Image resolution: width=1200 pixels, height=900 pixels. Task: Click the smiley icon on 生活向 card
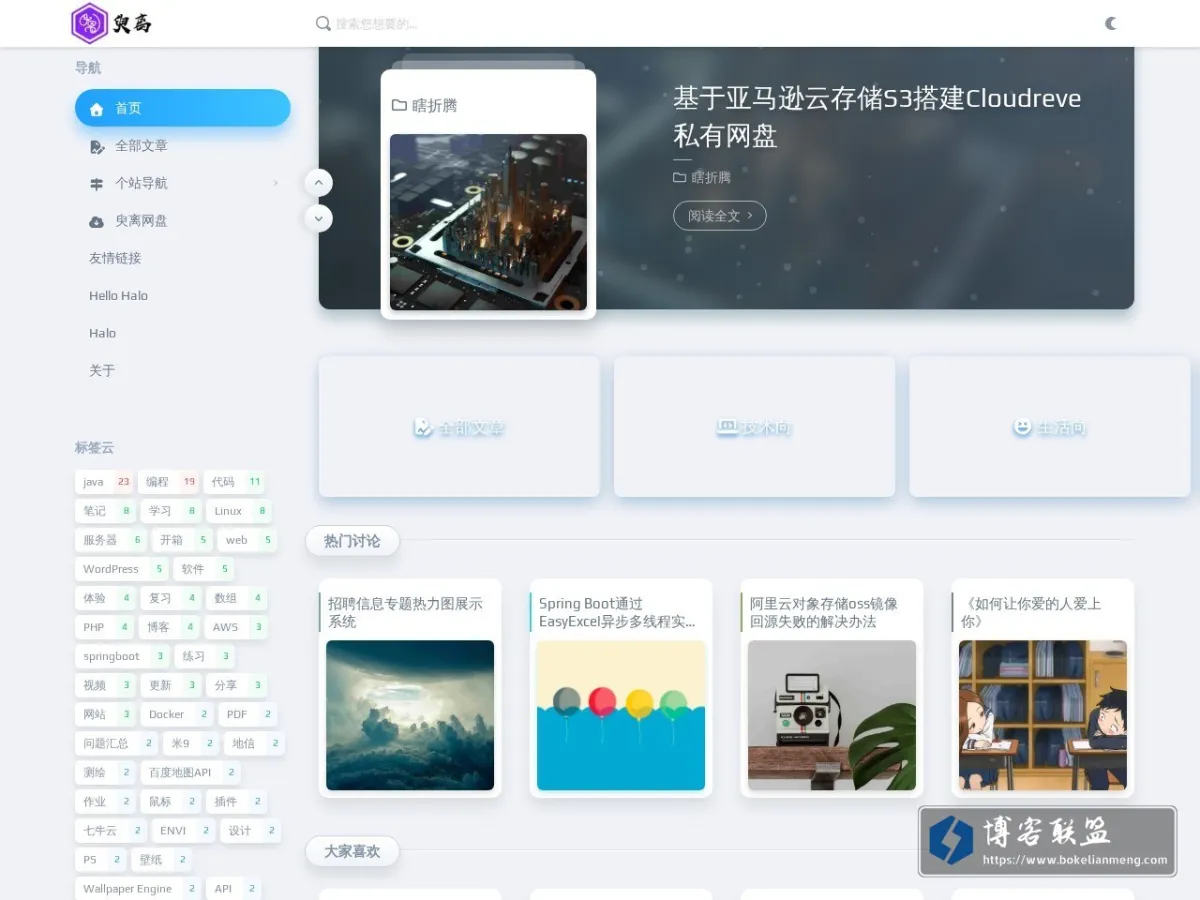tap(1022, 427)
